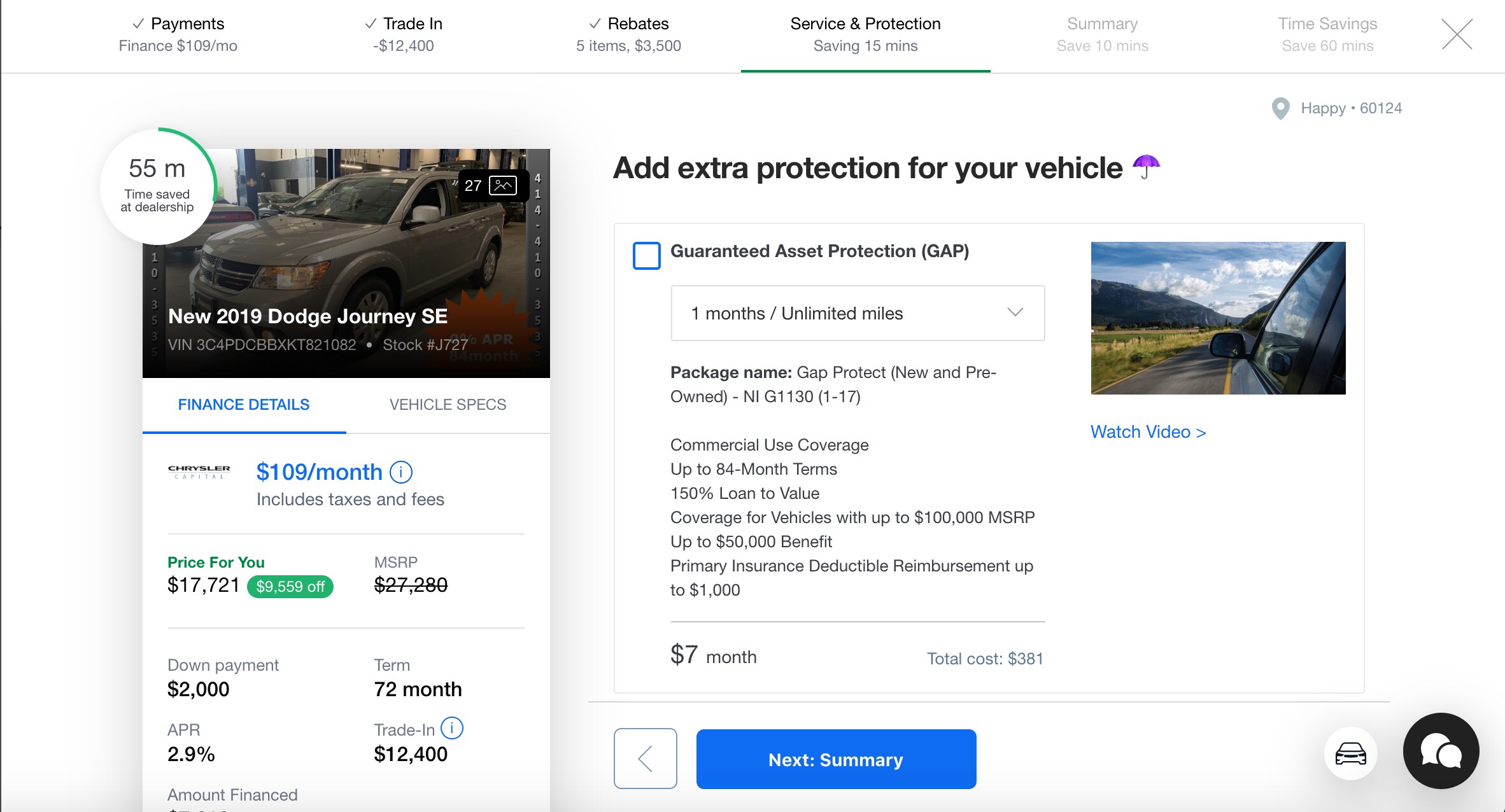The height and width of the screenshot is (812, 1505).
Task: Open the photo gallery showing 27 images
Action: [490, 185]
